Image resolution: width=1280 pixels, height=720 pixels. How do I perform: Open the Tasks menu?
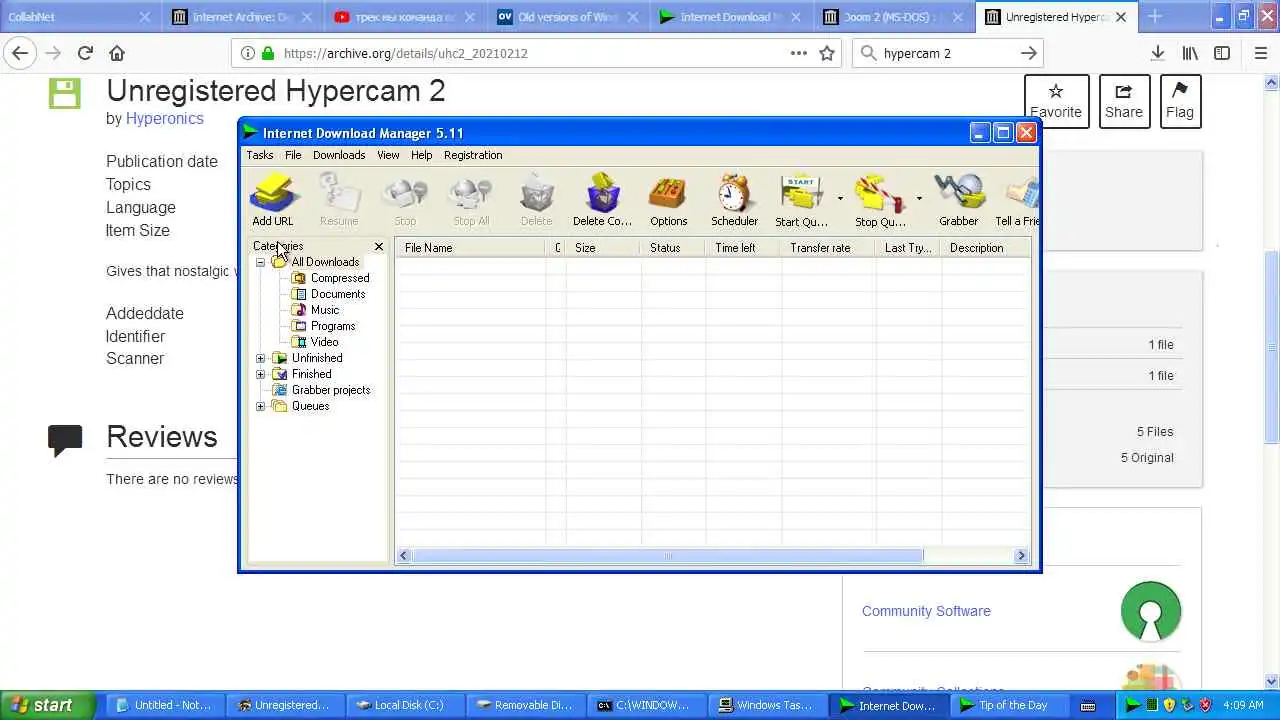click(x=260, y=155)
